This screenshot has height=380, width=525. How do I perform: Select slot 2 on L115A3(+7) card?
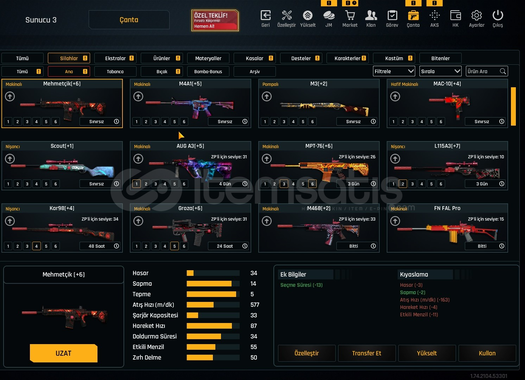click(x=403, y=184)
